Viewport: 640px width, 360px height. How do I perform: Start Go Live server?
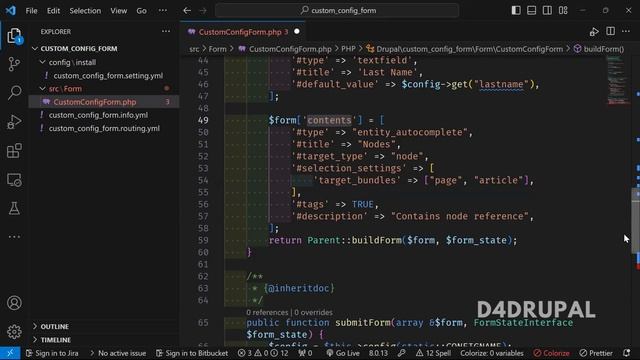pyautogui.click(x=343, y=353)
